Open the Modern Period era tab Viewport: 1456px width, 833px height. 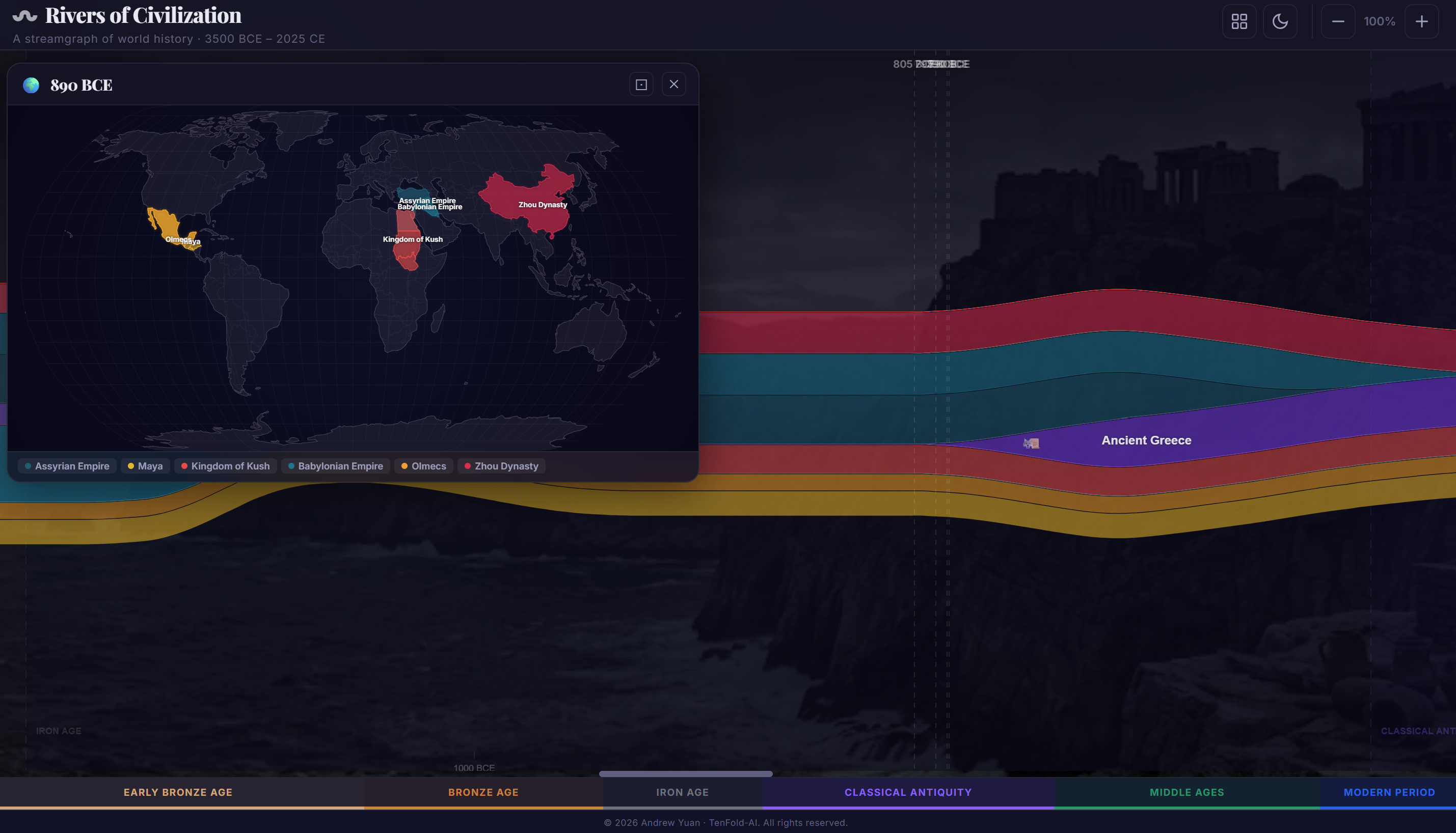(1388, 792)
